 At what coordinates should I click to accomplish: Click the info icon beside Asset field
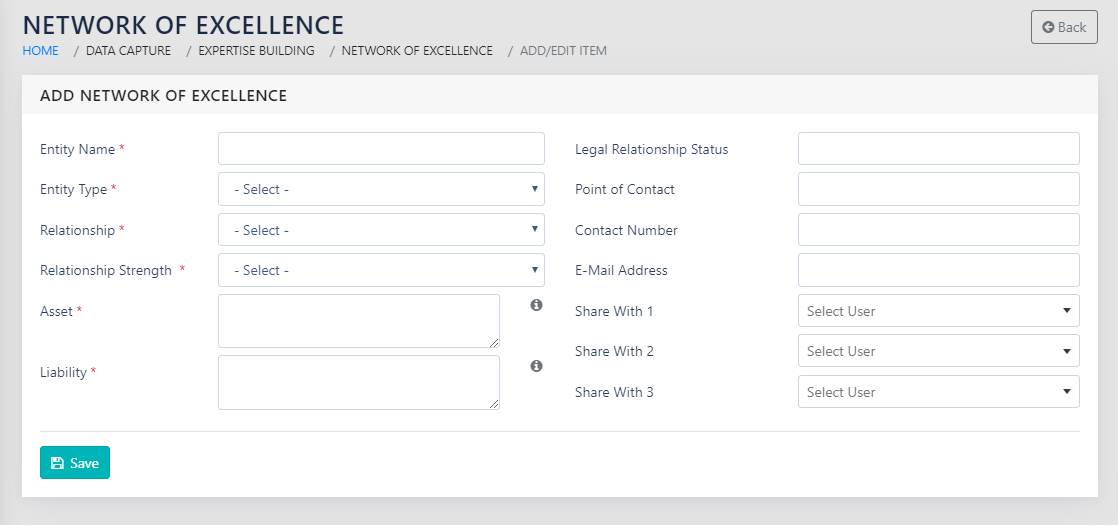[x=536, y=305]
